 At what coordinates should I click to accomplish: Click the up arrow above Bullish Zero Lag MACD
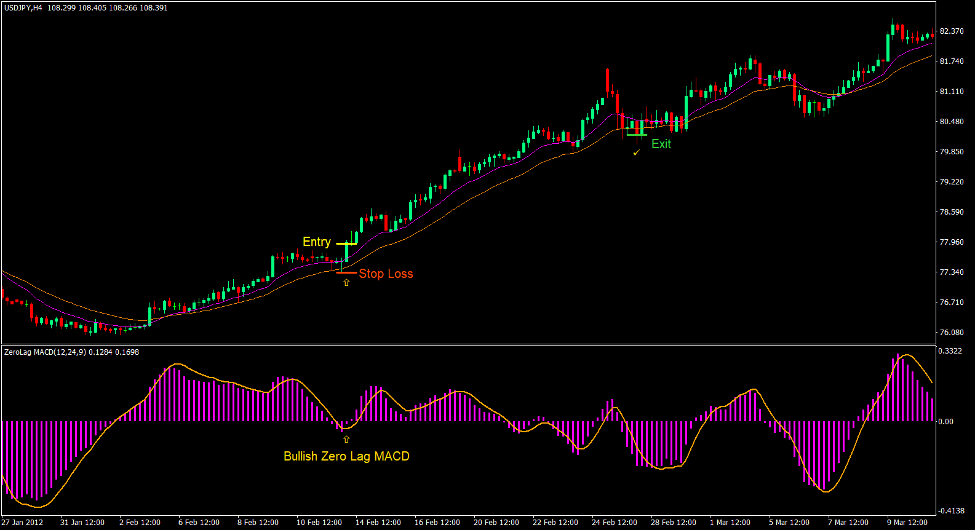click(x=346, y=438)
